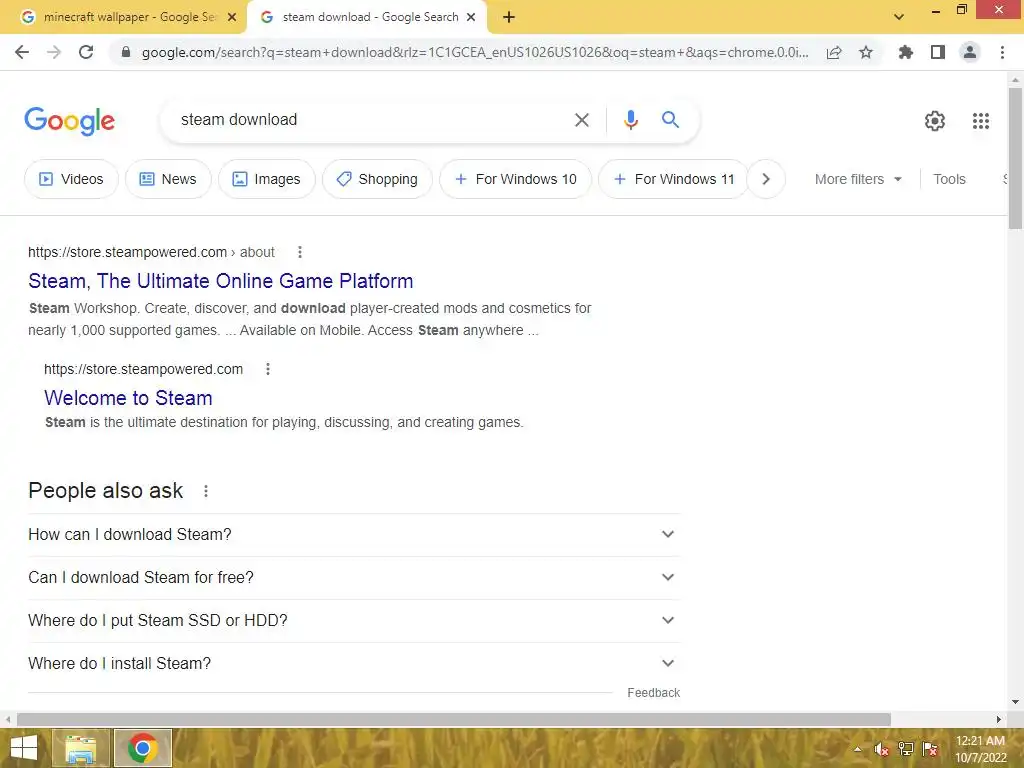The width and height of the screenshot is (1024, 768).
Task: Expand Where do I install Steam?
Action: (354, 664)
